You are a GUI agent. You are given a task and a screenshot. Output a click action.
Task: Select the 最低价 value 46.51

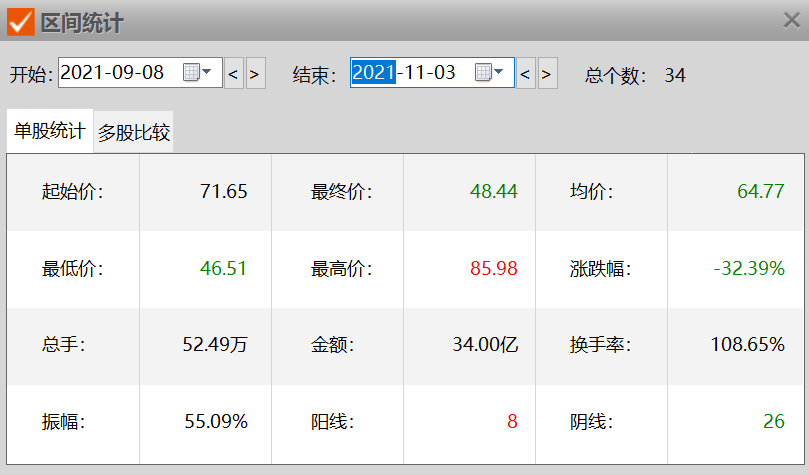click(x=223, y=268)
